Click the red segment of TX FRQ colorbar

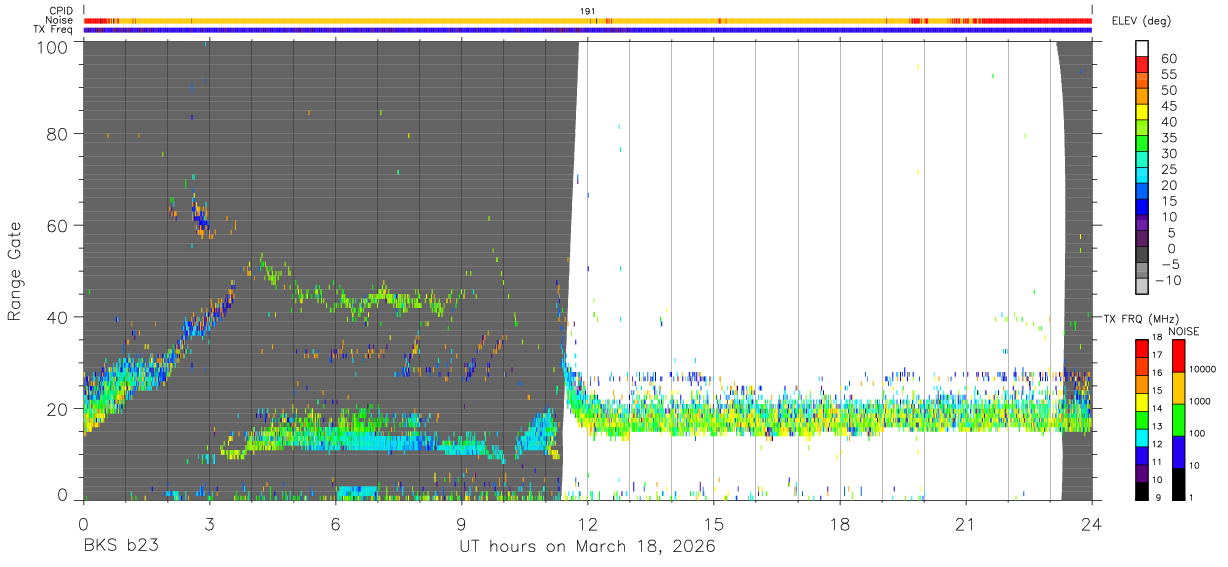(1142, 347)
